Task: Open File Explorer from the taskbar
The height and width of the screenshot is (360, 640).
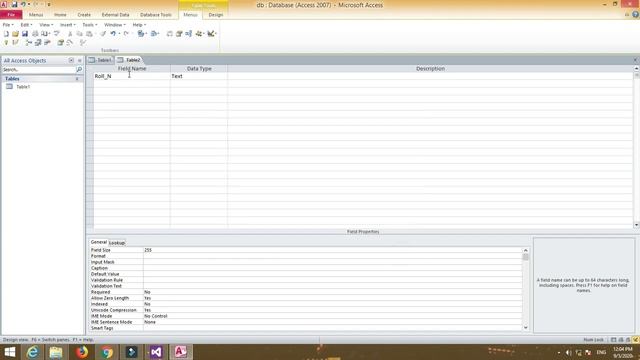Action: pos(56,352)
